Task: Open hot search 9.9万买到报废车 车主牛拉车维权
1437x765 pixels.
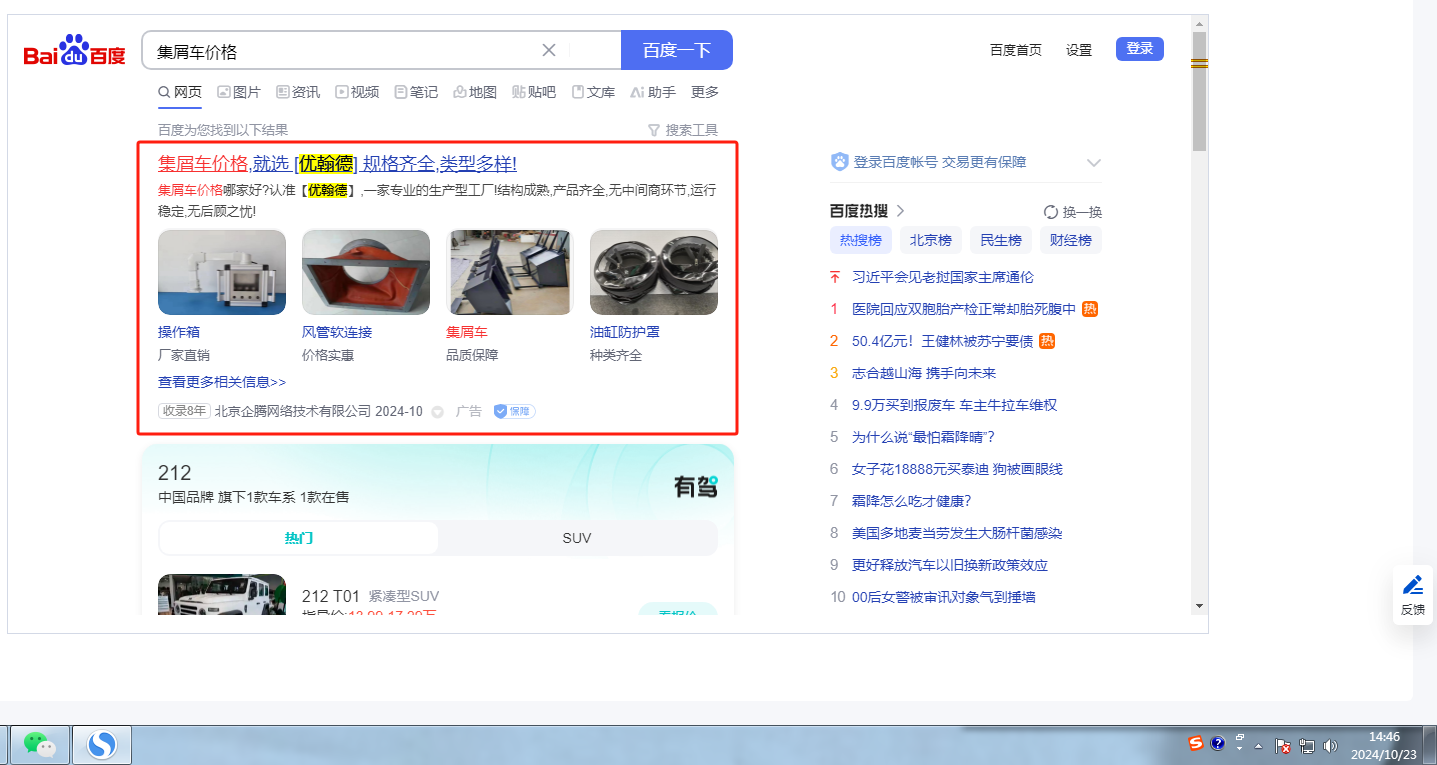Action: point(954,405)
